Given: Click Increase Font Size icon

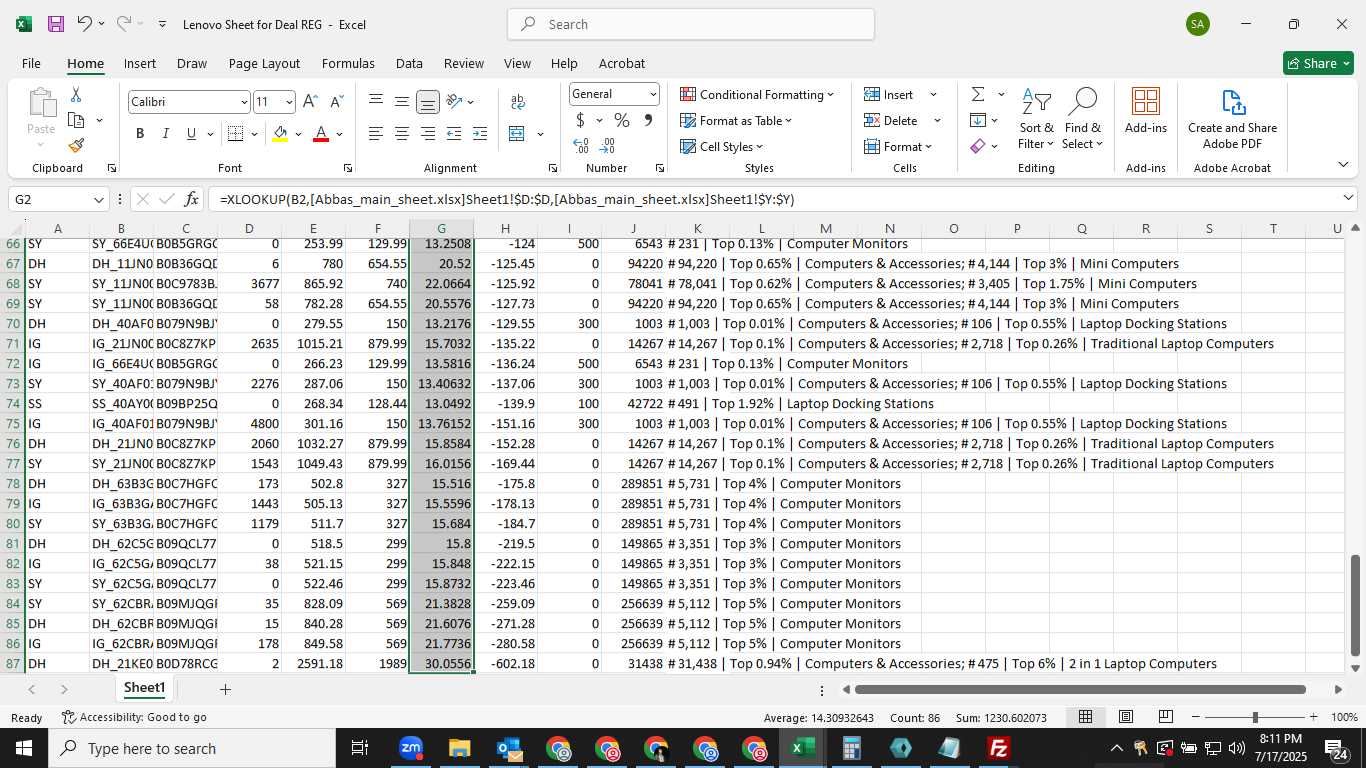Looking at the screenshot, I should point(310,101).
